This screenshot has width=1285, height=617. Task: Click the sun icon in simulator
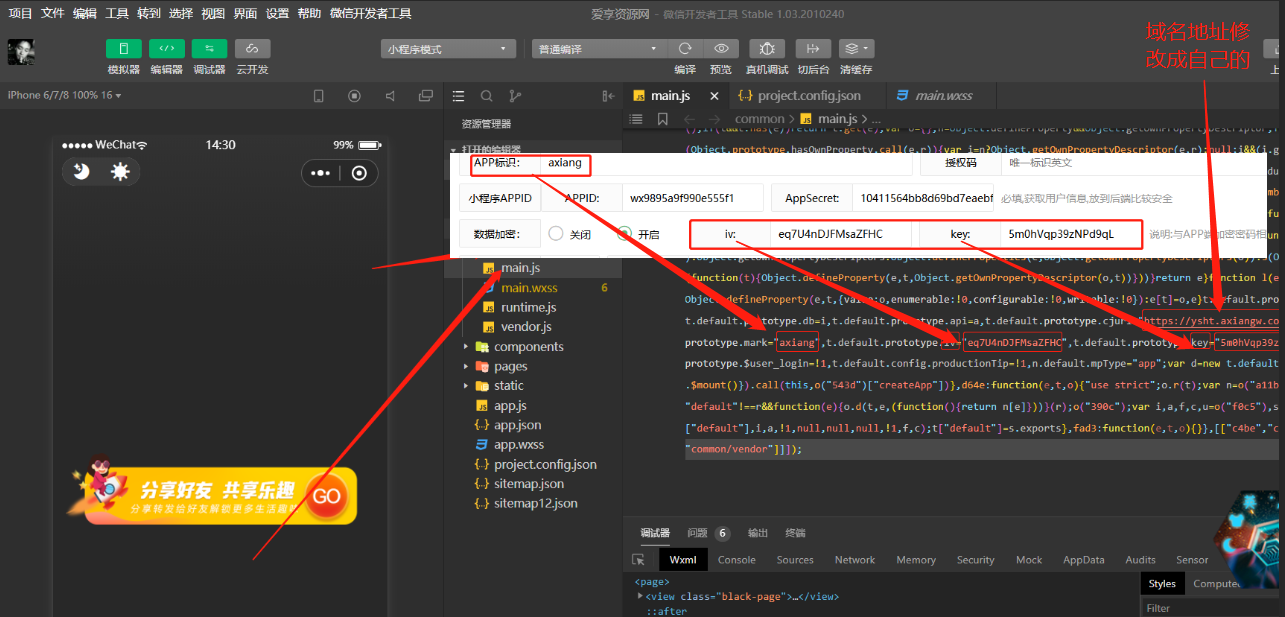(120, 172)
